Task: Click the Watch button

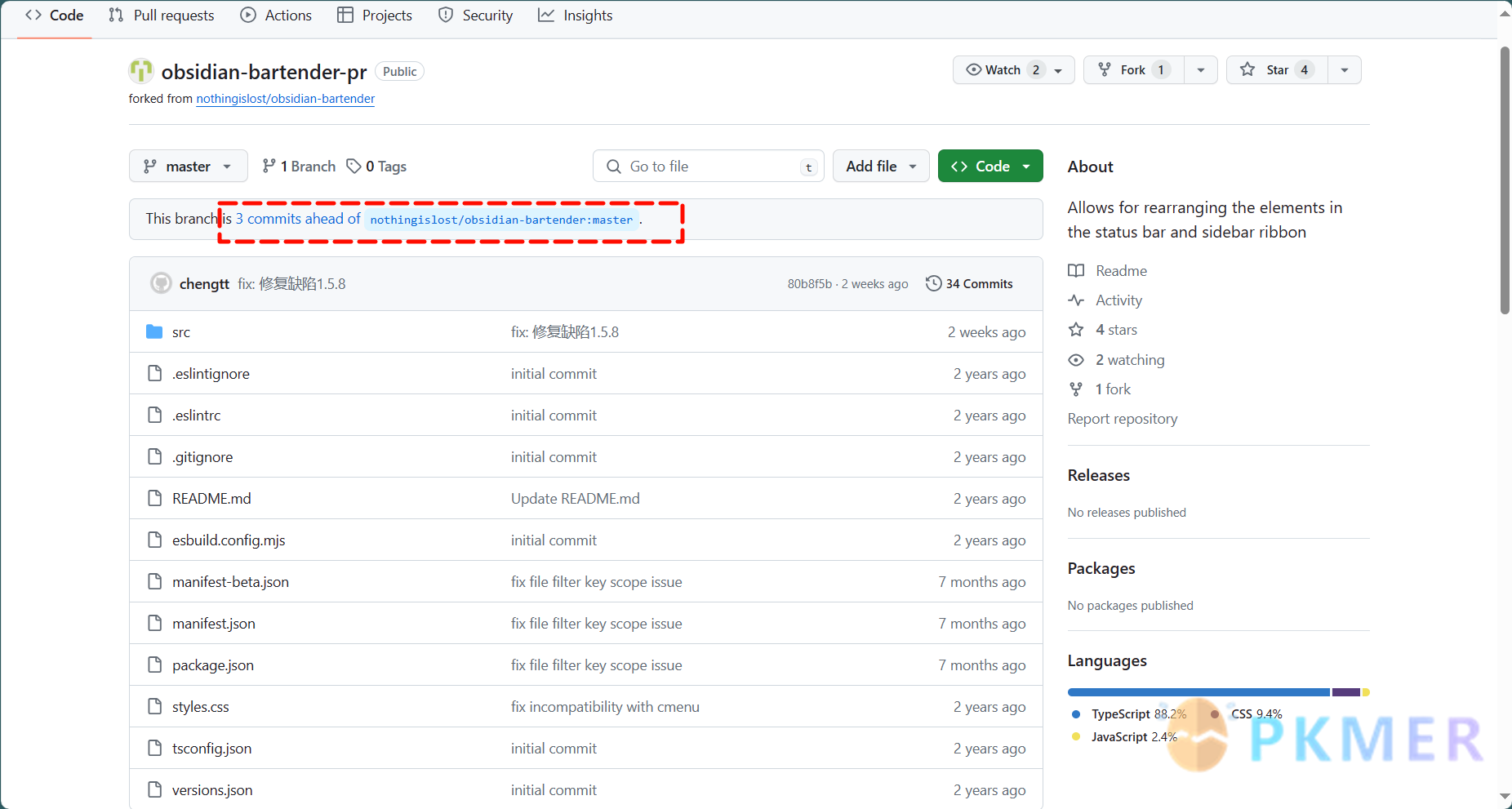Action: point(1013,70)
